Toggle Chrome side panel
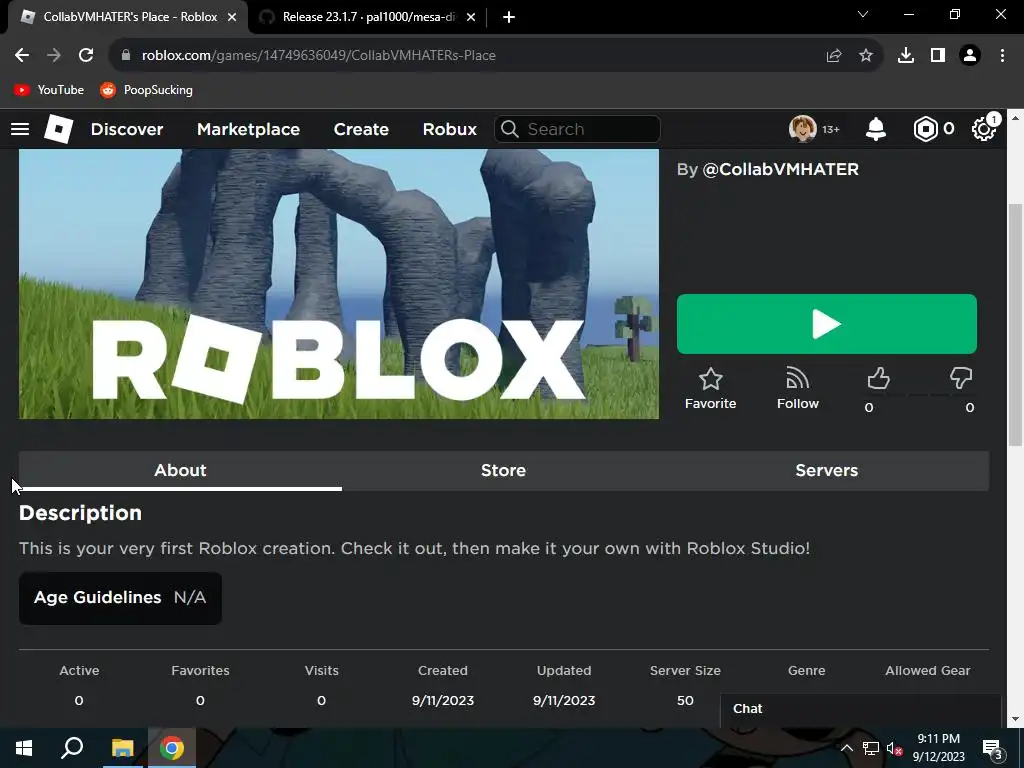The image size is (1024, 768). [x=938, y=55]
